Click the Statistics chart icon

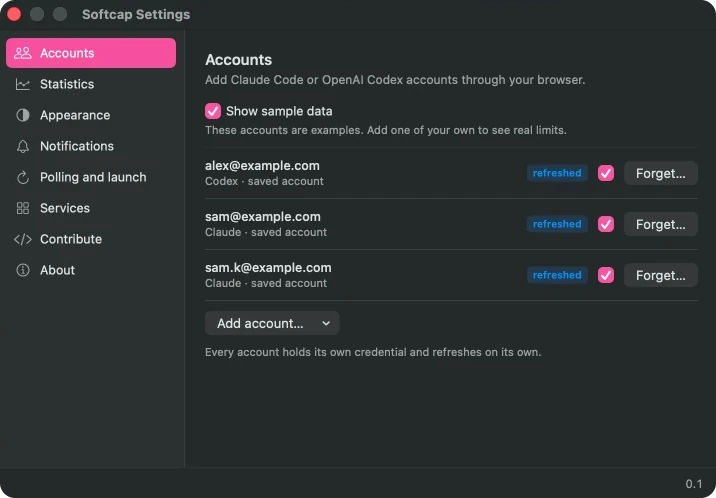(x=23, y=84)
